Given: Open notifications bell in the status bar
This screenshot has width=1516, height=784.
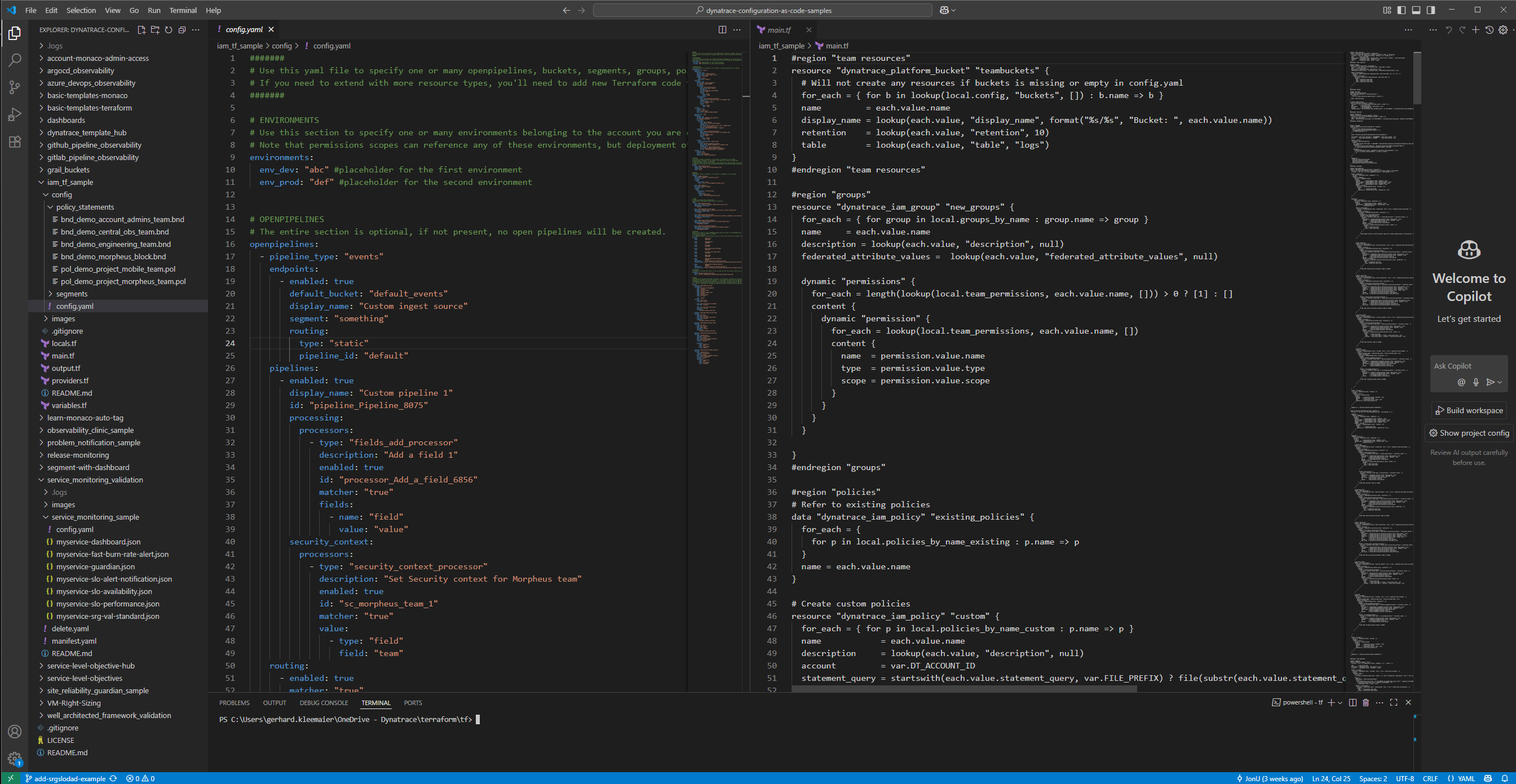Looking at the screenshot, I should (x=1504, y=779).
